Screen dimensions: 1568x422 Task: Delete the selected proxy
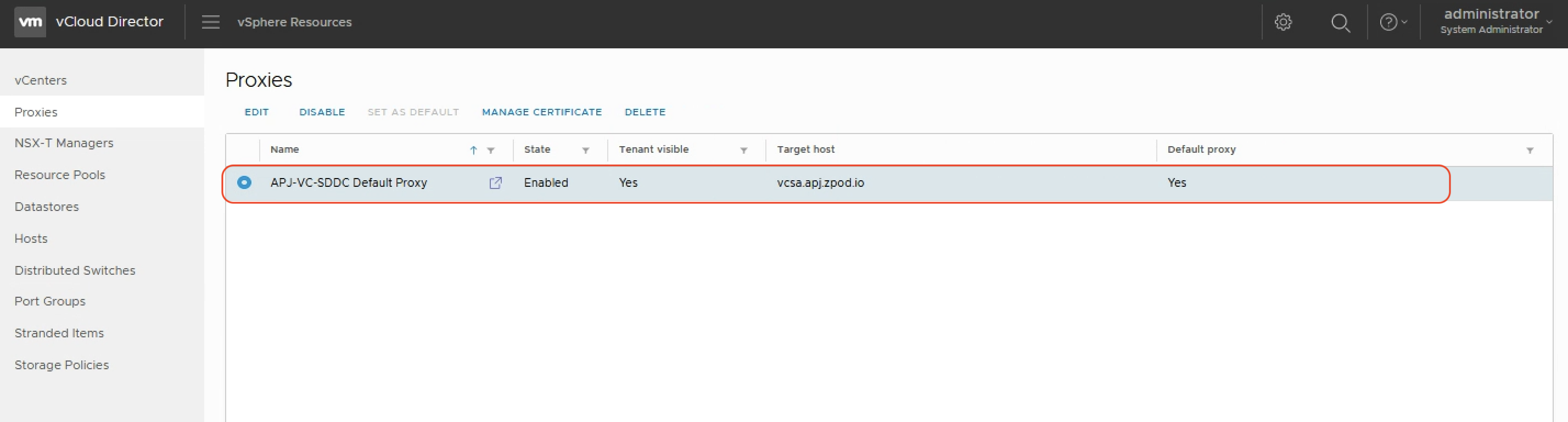(x=645, y=112)
